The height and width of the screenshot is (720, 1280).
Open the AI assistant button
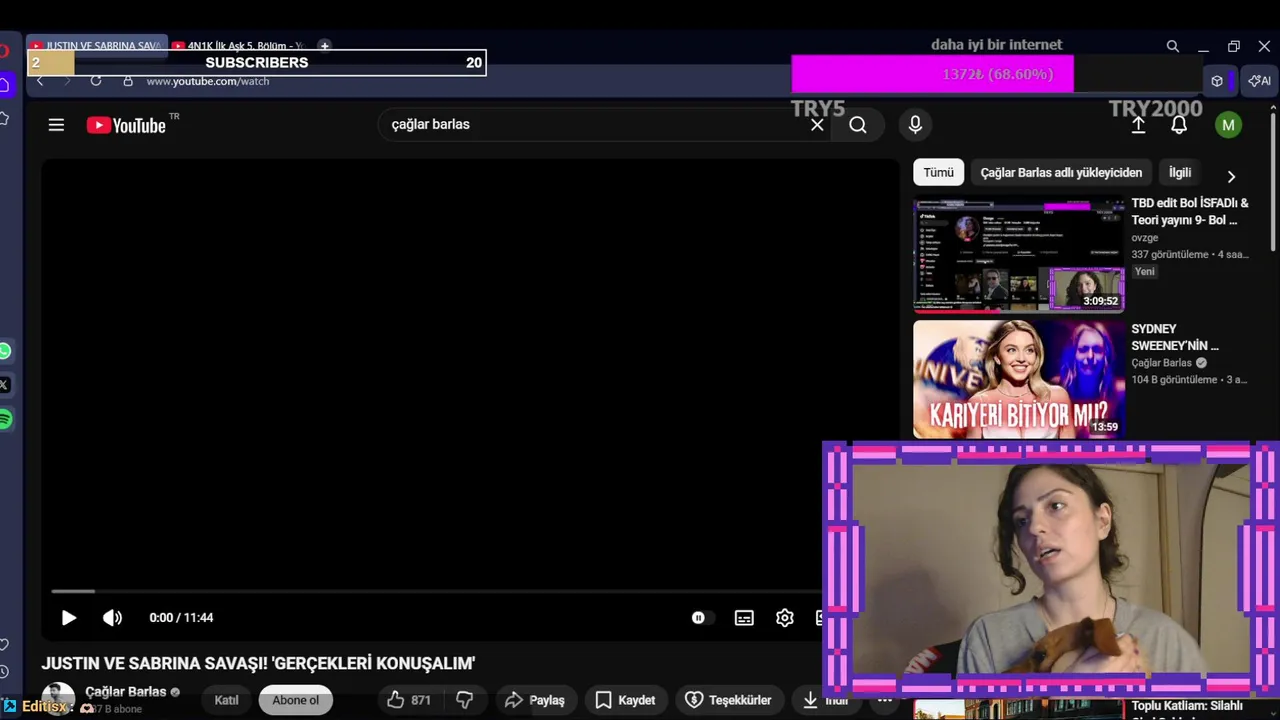pos(1260,81)
